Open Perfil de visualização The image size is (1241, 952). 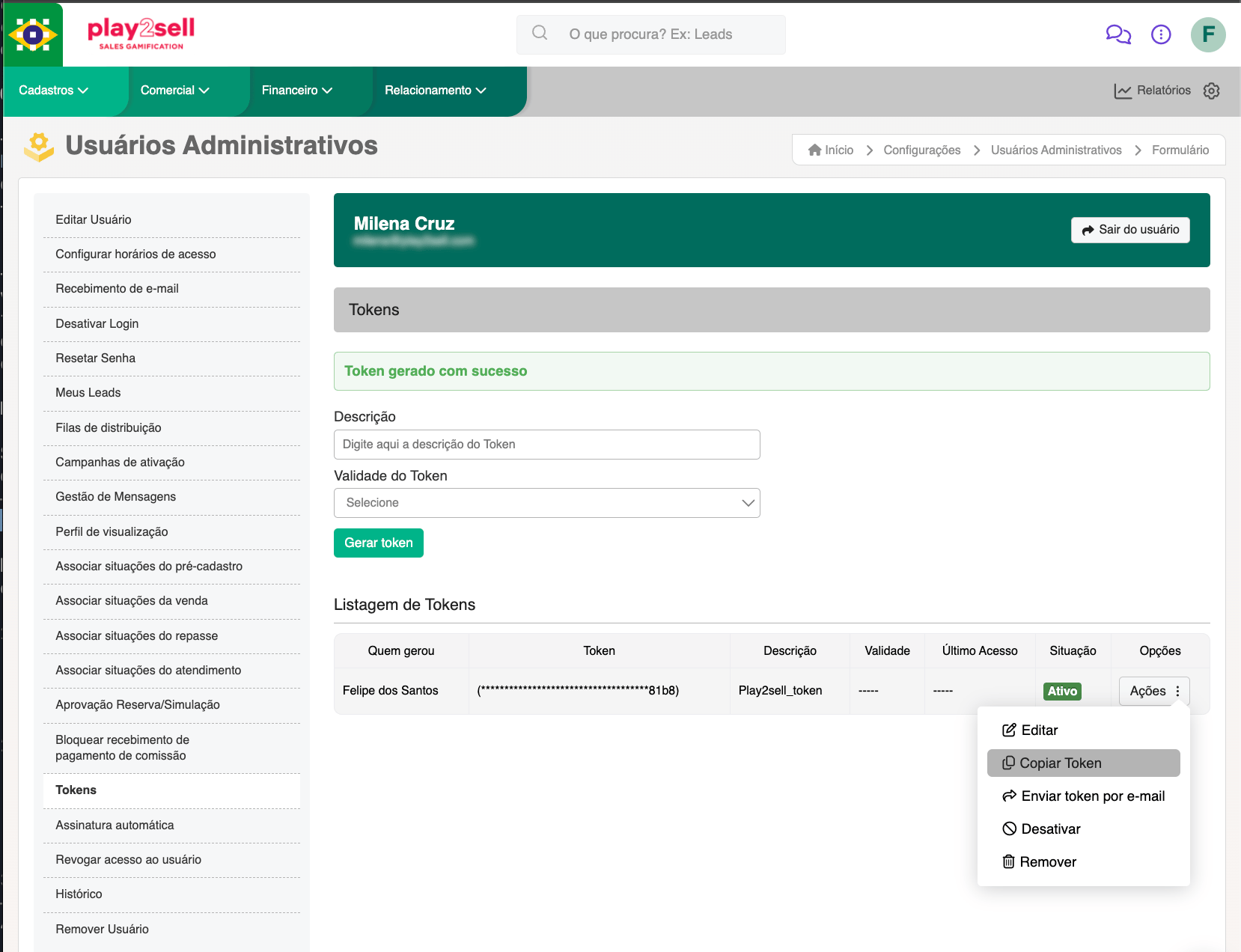(171, 532)
